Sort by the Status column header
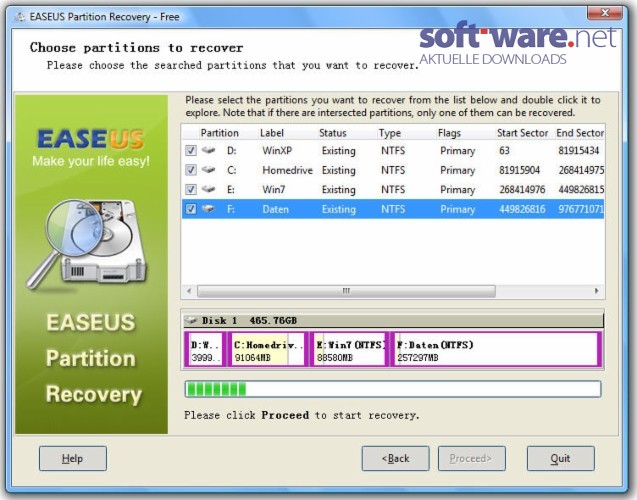 click(333, 133)
